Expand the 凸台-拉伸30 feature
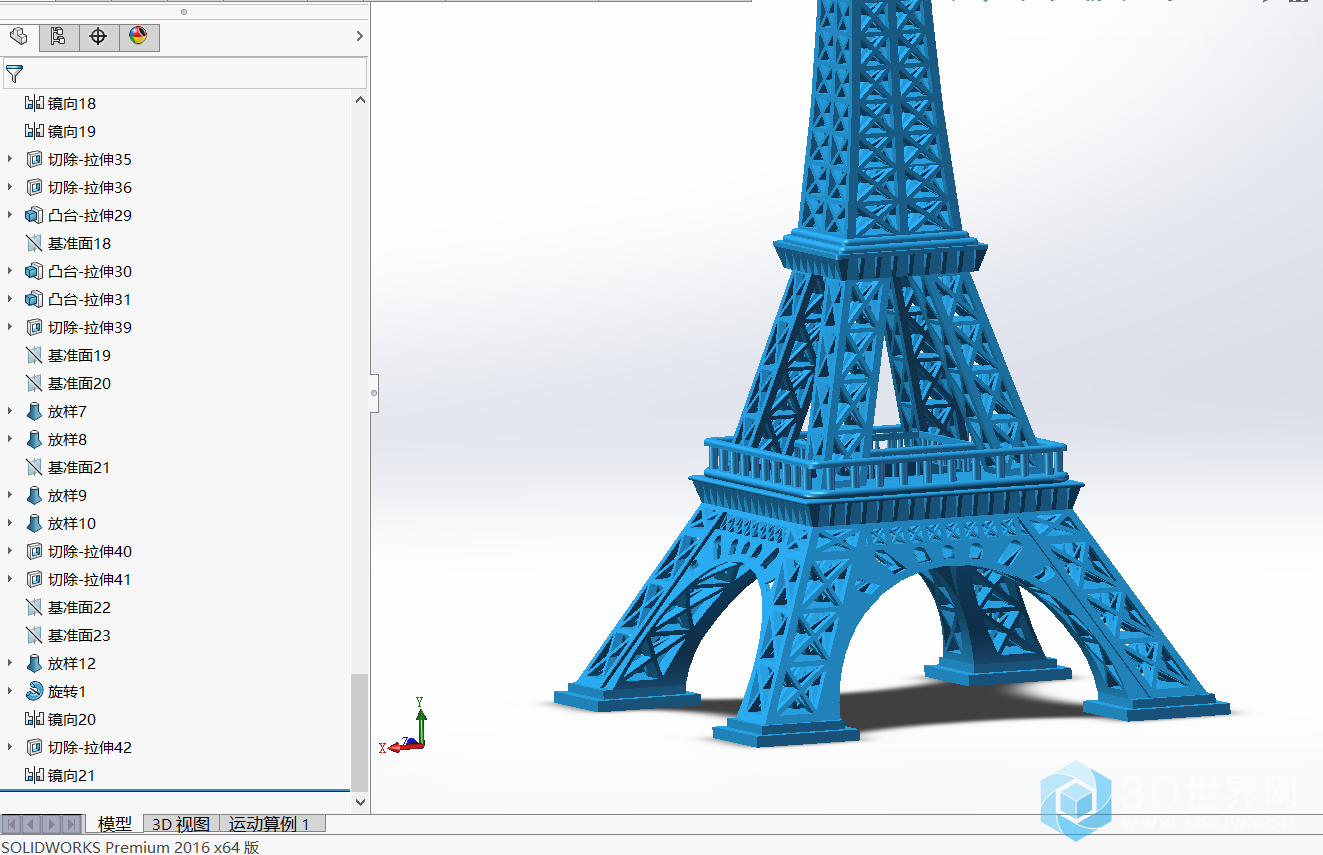The image size is (1323, 855). [x=10, y=271]
